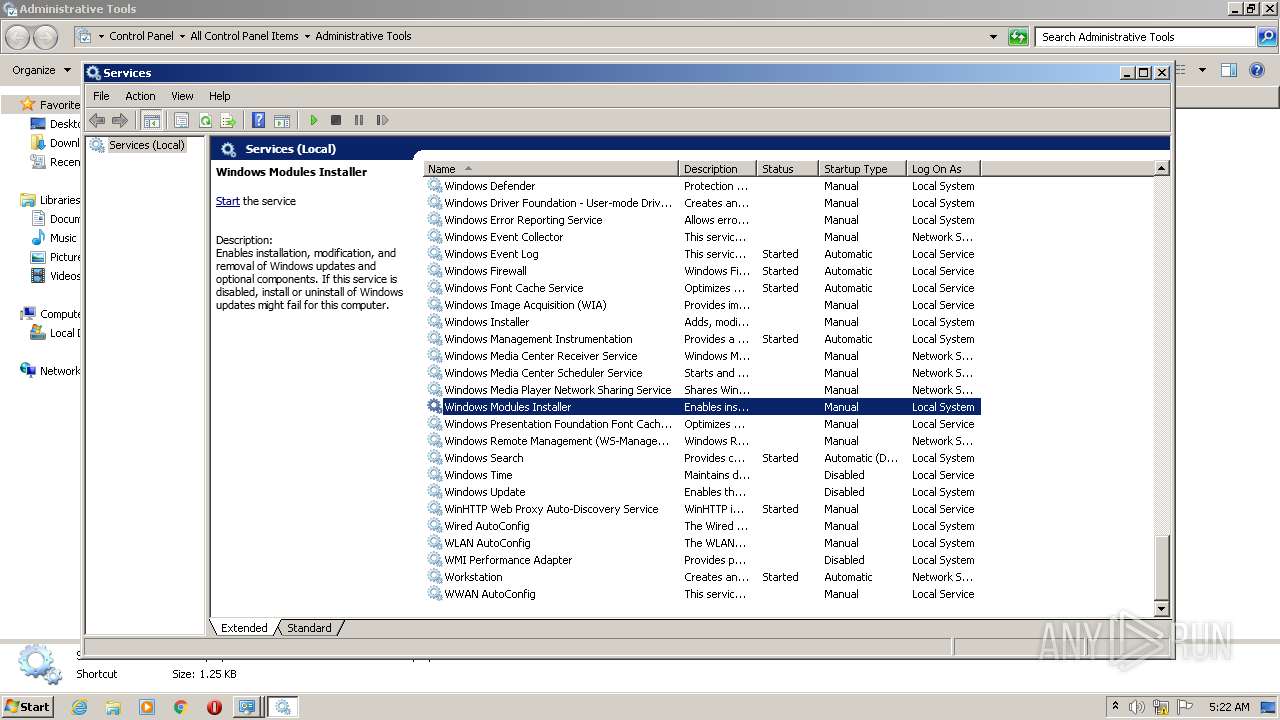The image size is (1280, 720).
Task: Open Internet Explorer from the taskbar
Action: [x=79, y=707]
